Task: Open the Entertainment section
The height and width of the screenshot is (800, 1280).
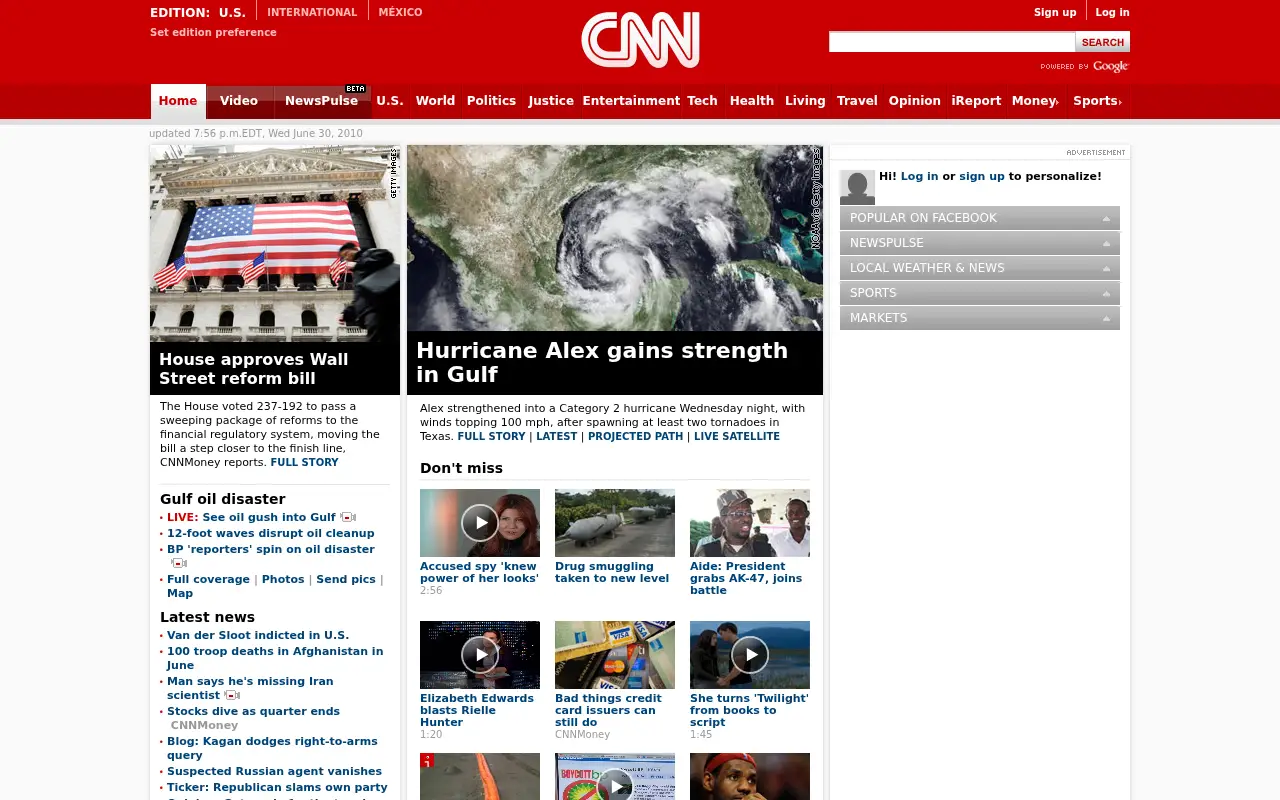Action: pos(631,101)
